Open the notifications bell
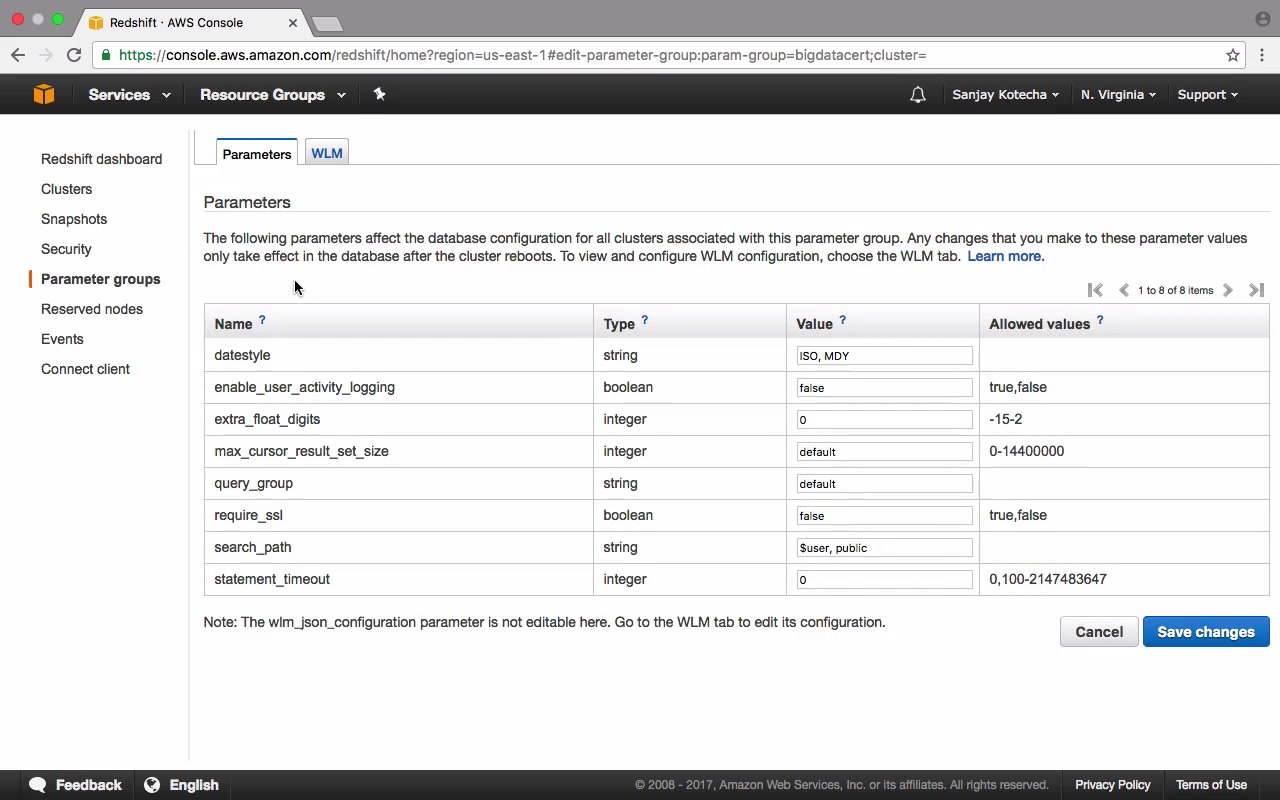Screen dimensions: 1280x800 coord(917,95)
